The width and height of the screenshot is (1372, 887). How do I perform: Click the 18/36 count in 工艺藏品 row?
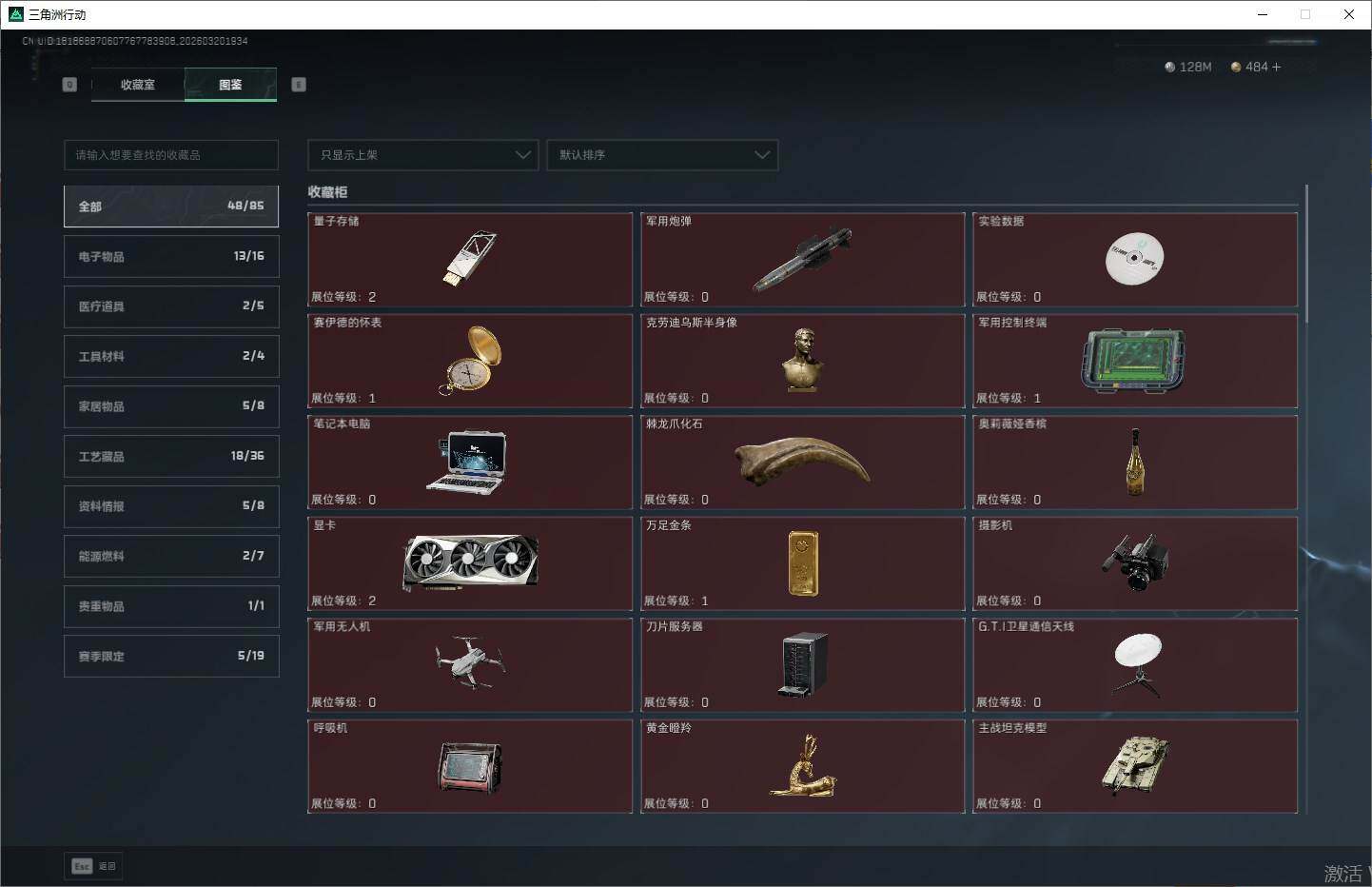[247, 456]
